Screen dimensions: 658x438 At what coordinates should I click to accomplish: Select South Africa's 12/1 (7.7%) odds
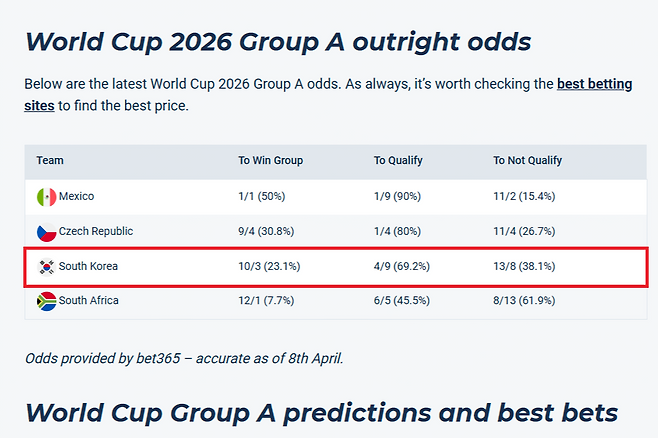tap(269, 300)
